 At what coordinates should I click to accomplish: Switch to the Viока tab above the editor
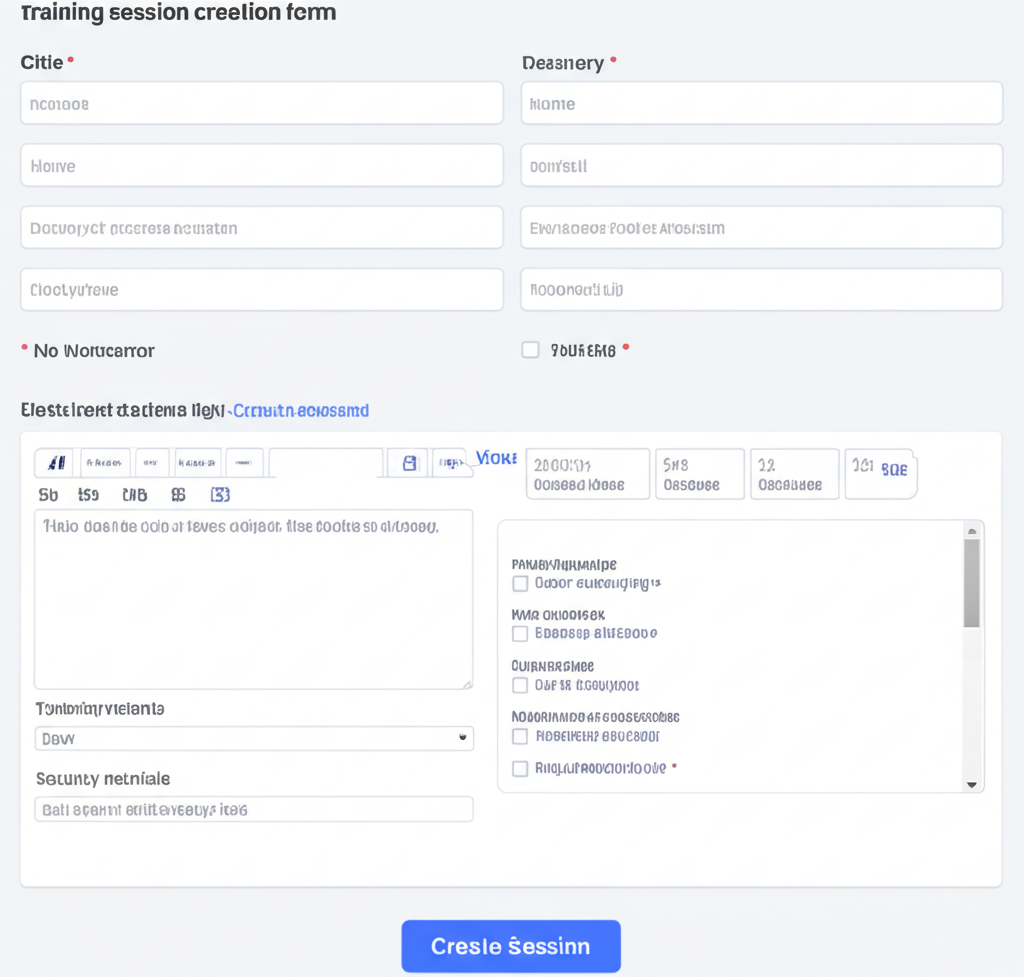tap(497, 458)
